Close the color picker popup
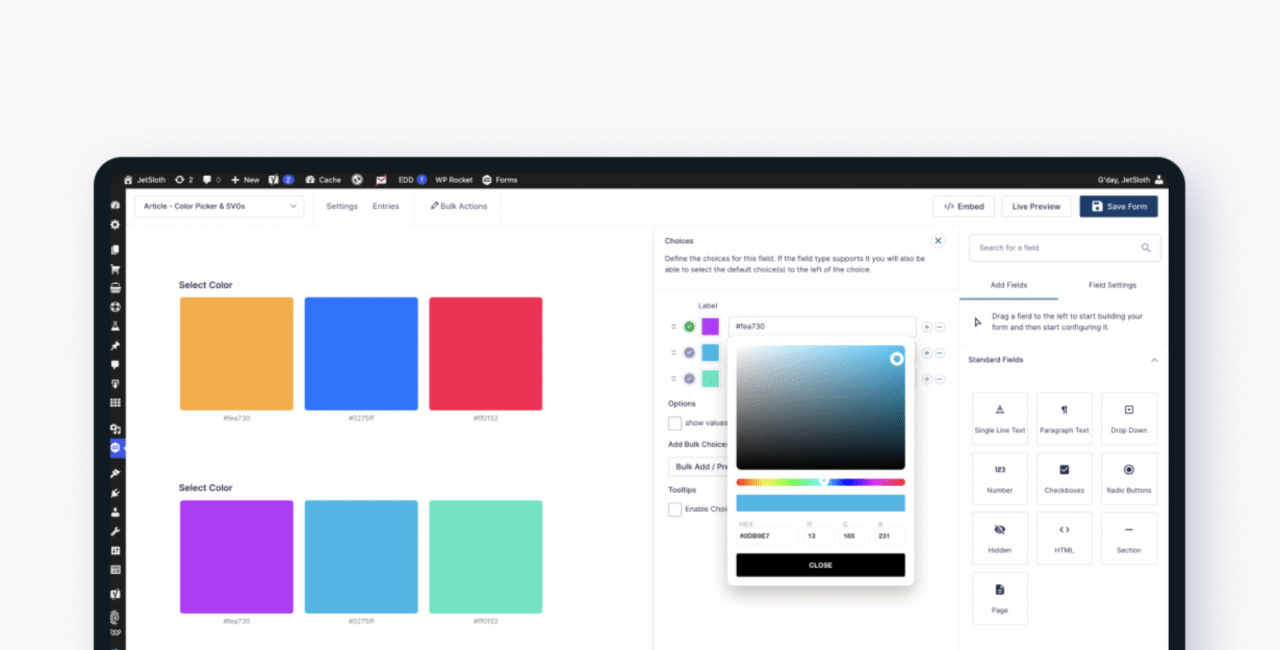This screenshot has width=1280, height=650. click(820, 565)
